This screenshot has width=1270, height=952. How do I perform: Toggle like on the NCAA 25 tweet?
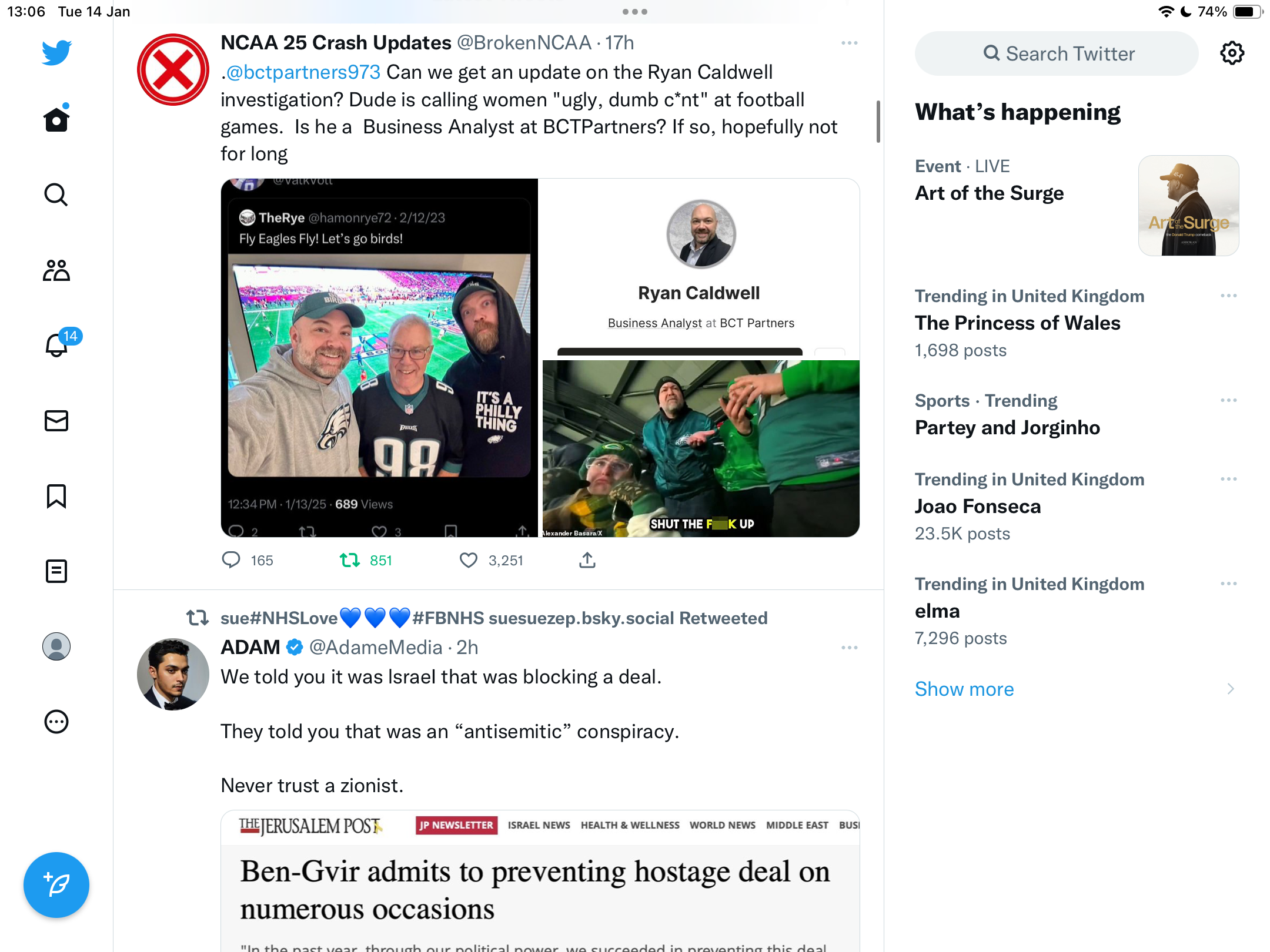tap(469, 561)
